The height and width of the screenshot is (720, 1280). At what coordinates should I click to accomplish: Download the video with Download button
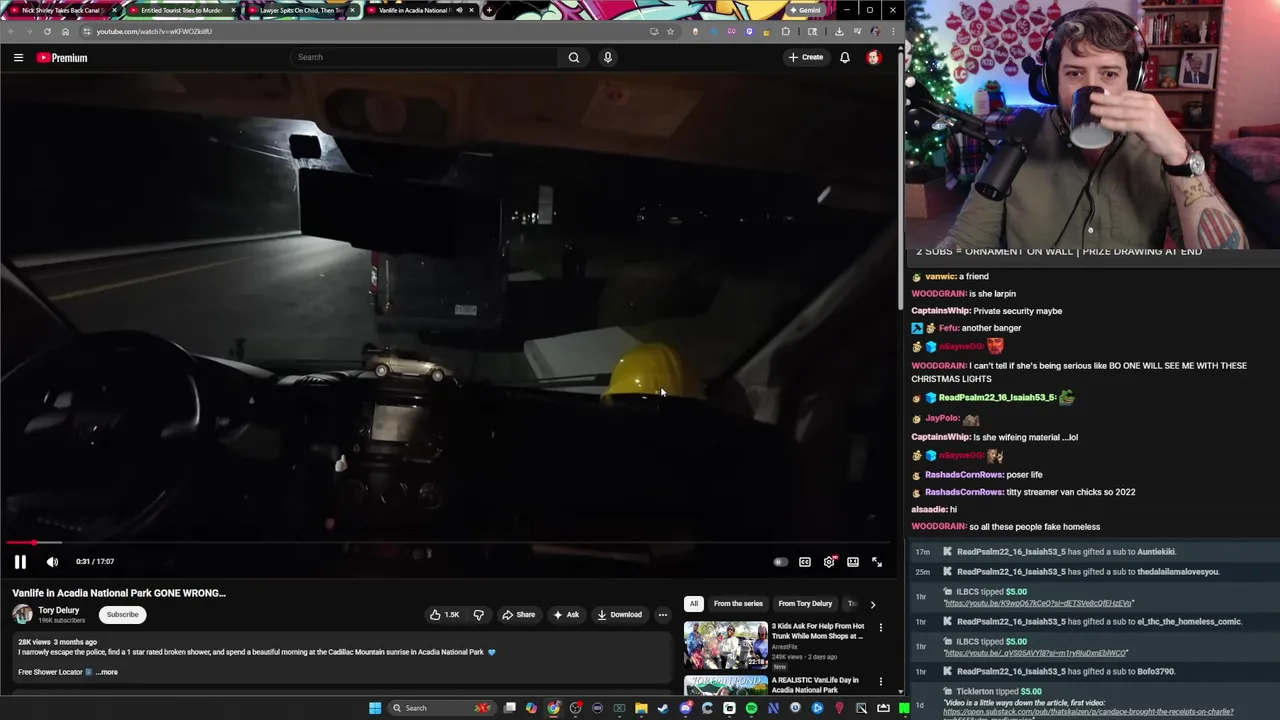pos(619,615)
